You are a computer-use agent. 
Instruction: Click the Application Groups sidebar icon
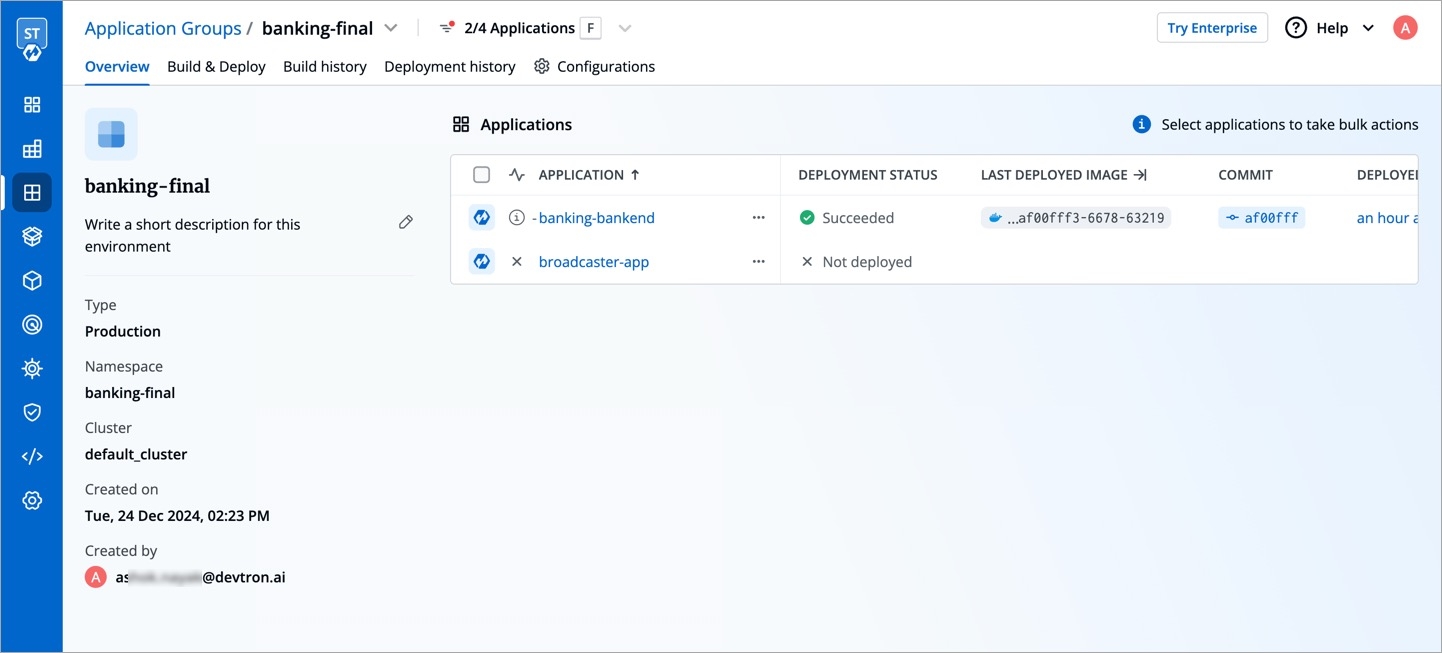[x=32, y=193]
